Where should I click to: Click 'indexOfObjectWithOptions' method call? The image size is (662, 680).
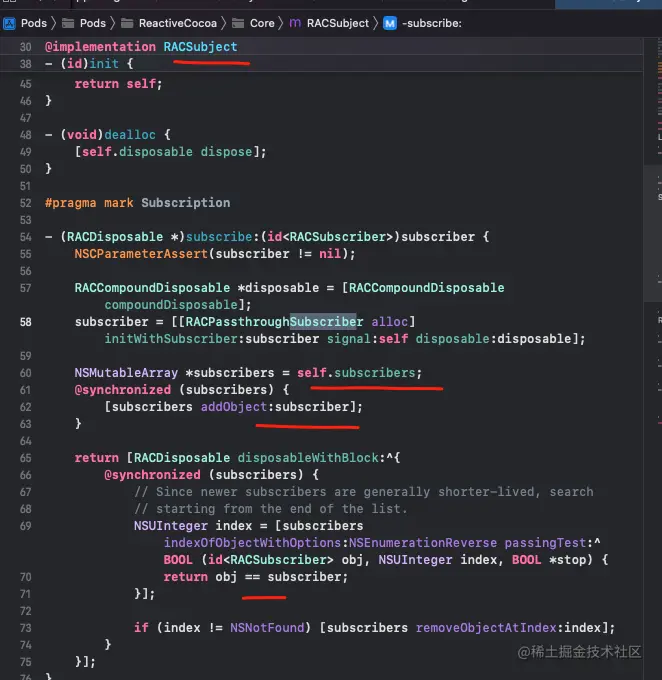point(252,543)
